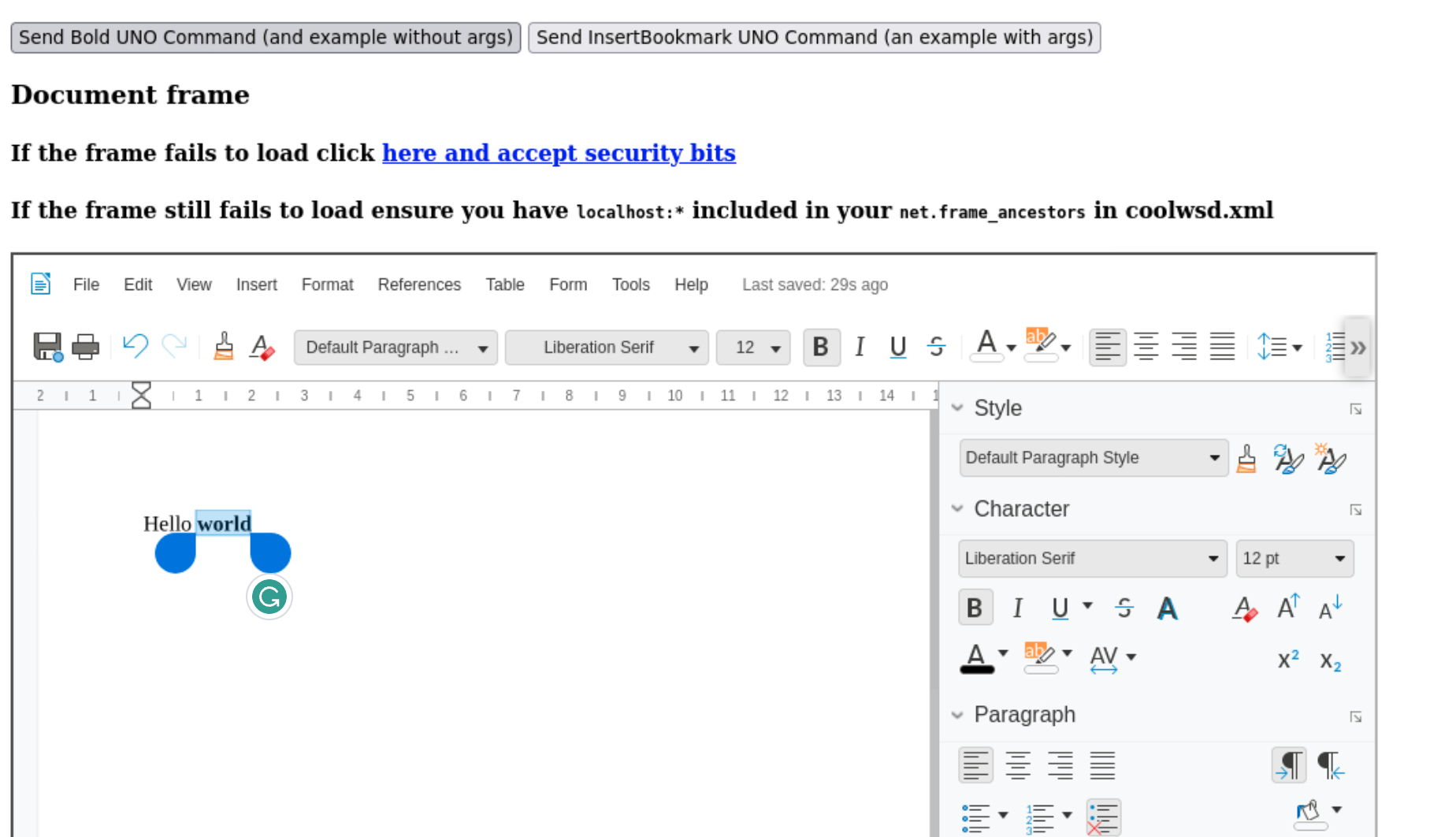Open sidebar Default Paragraph Style dropdown
Image resolution: width=1456 pixels, height=837 pixels.
pos(1094,458)
